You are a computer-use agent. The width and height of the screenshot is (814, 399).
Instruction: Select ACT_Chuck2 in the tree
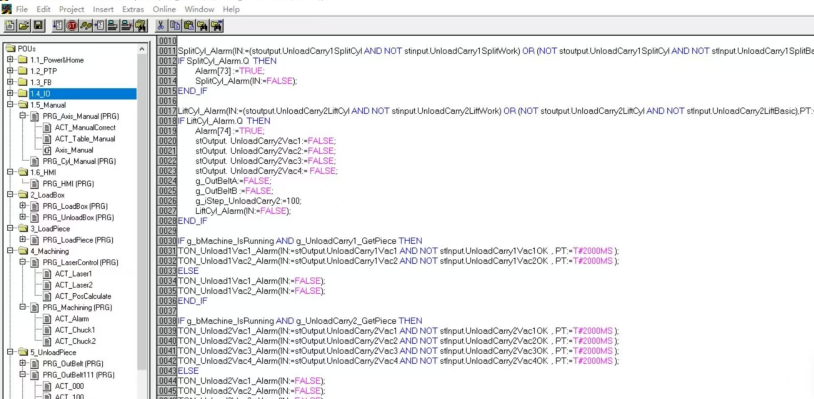click(x=75, y=341)
